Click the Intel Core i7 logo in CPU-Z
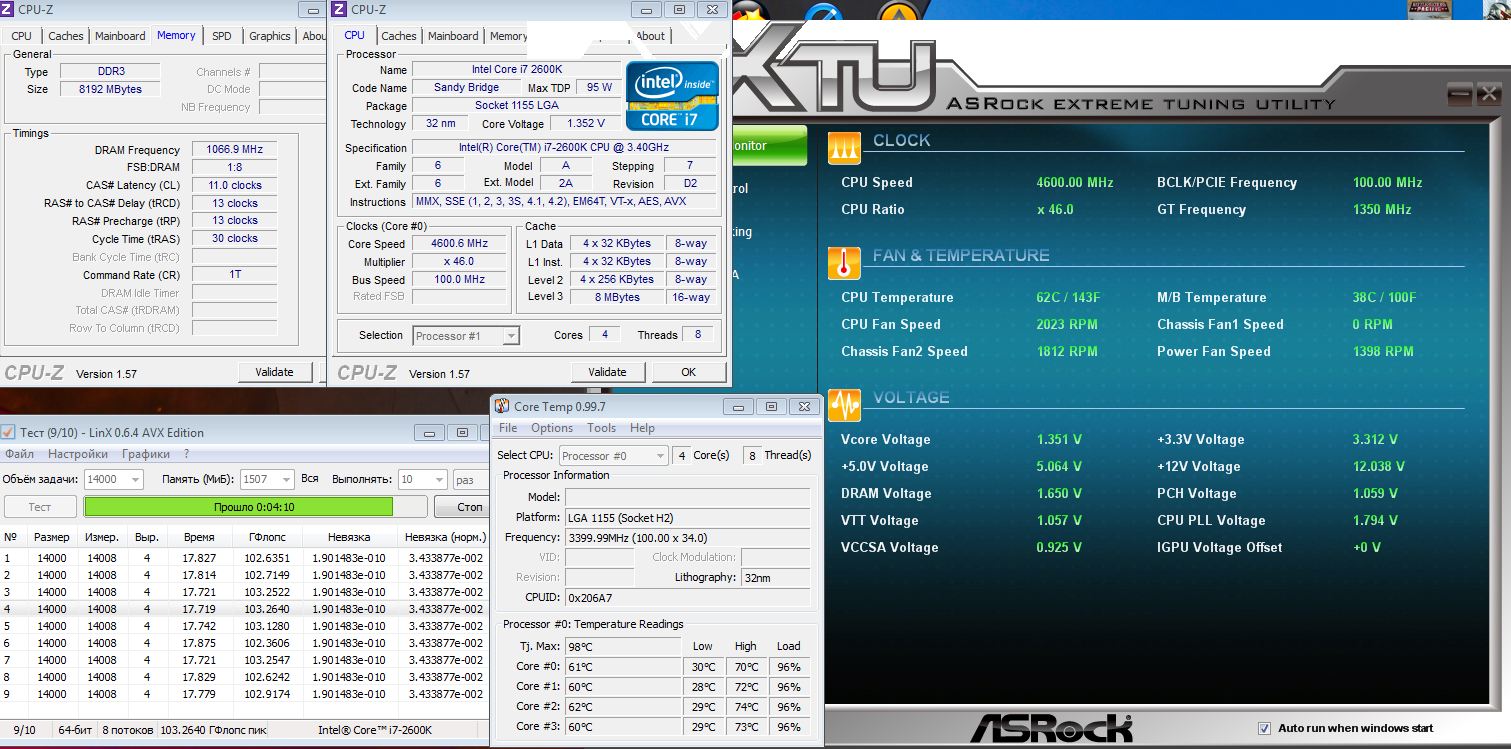 point(672,96)
